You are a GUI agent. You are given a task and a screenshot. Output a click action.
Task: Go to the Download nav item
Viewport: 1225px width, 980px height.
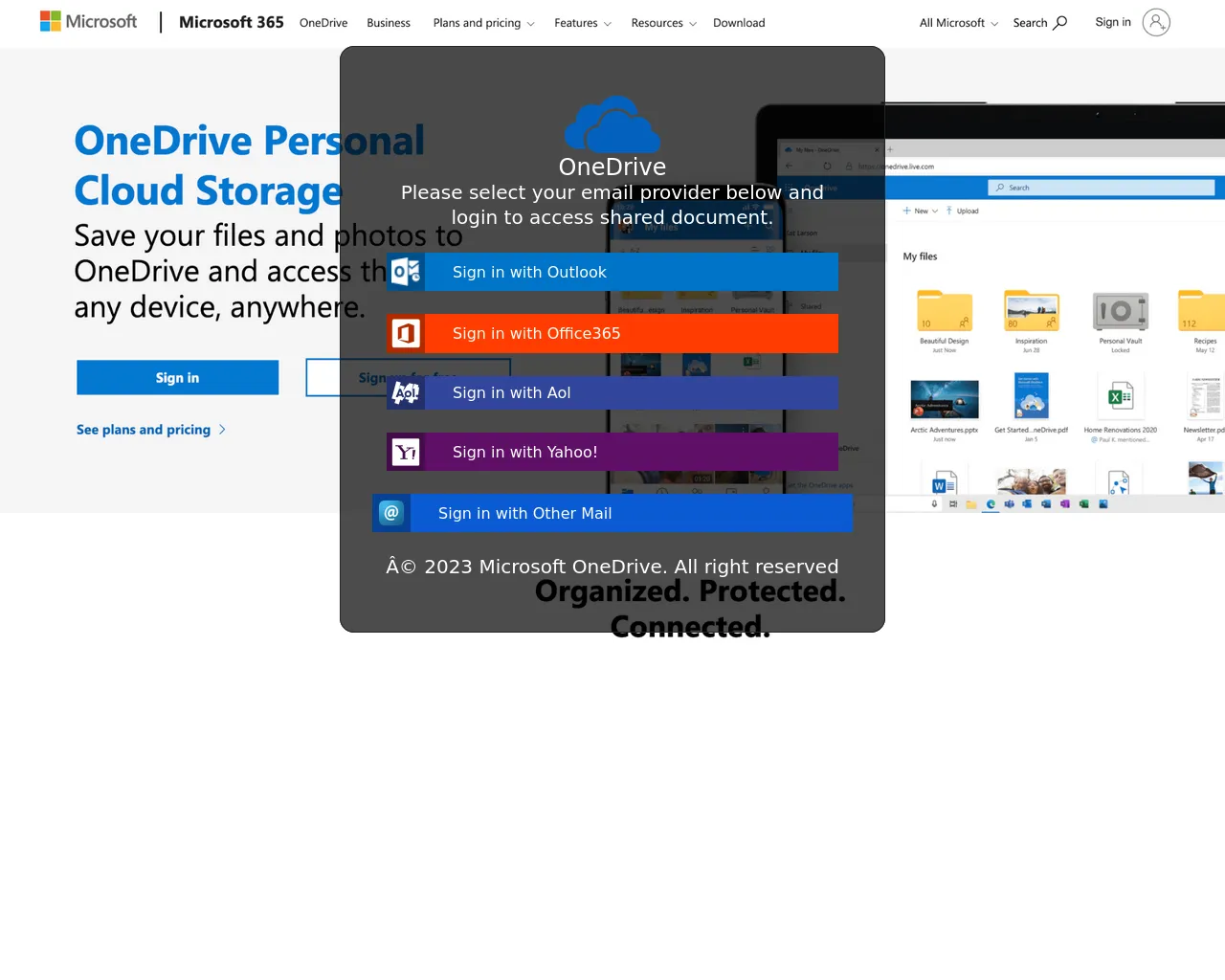pyautogui.click(x=739, y=23)
